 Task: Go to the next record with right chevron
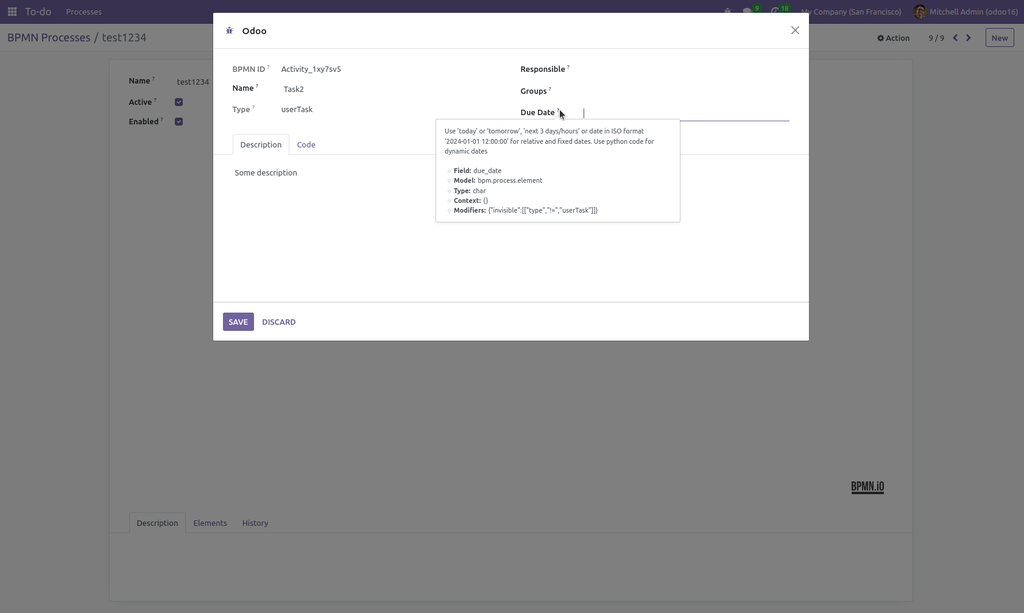[x=968, y=38]
